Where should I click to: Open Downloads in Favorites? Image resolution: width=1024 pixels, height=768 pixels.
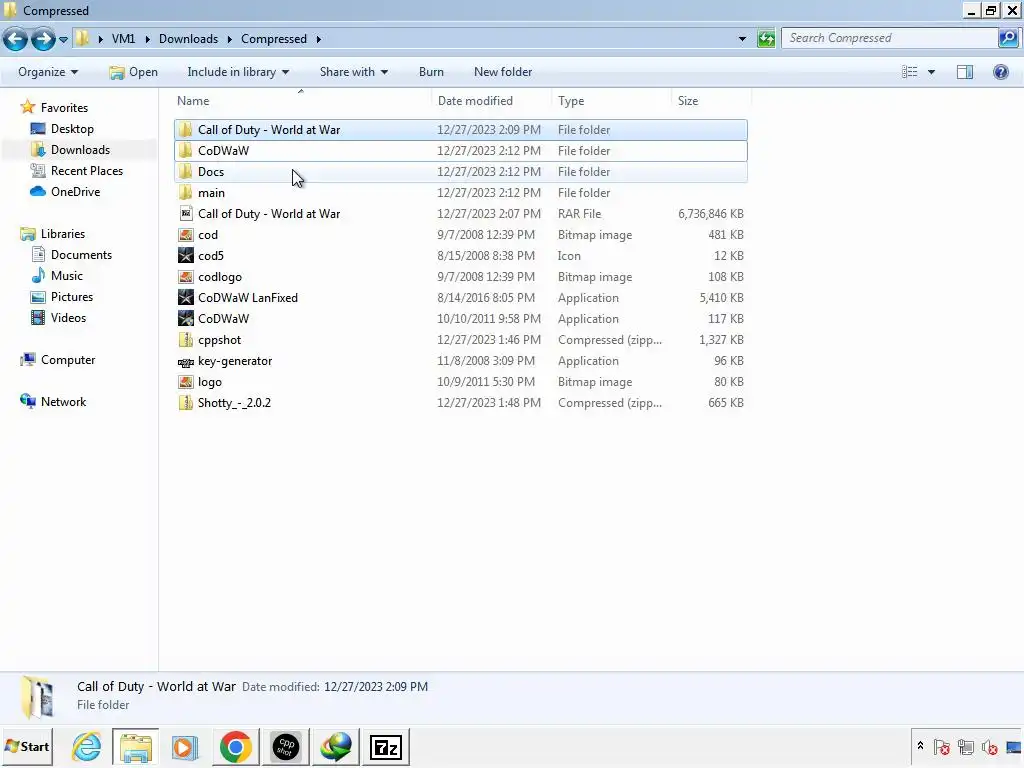(x=80, y=150)
